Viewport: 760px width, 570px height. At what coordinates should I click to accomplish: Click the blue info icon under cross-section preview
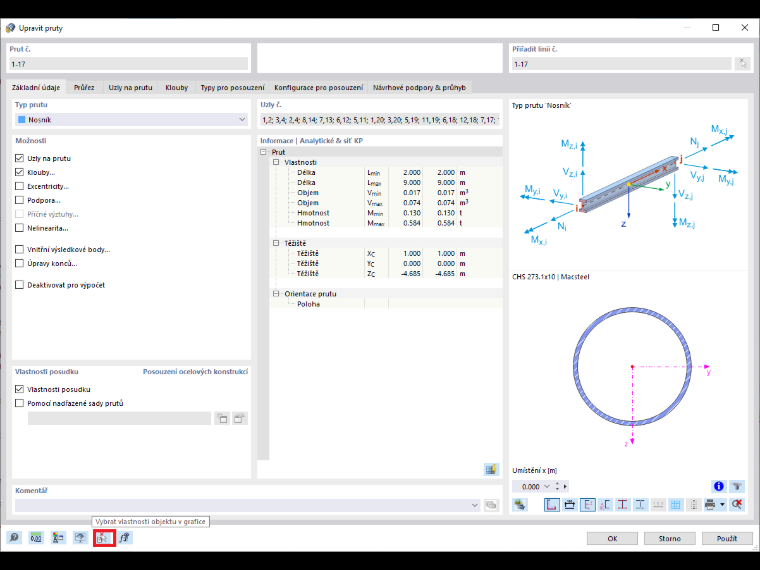click(718, 486)
